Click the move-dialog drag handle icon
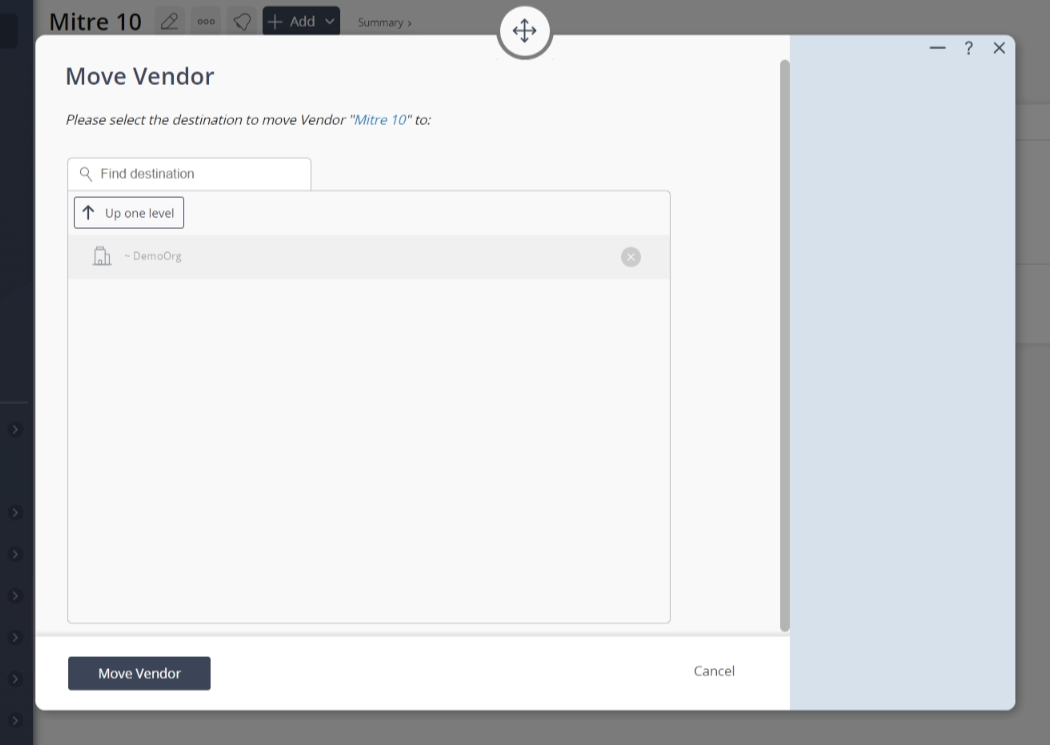The image size is (1050, 745). click(x=524, y=31)
